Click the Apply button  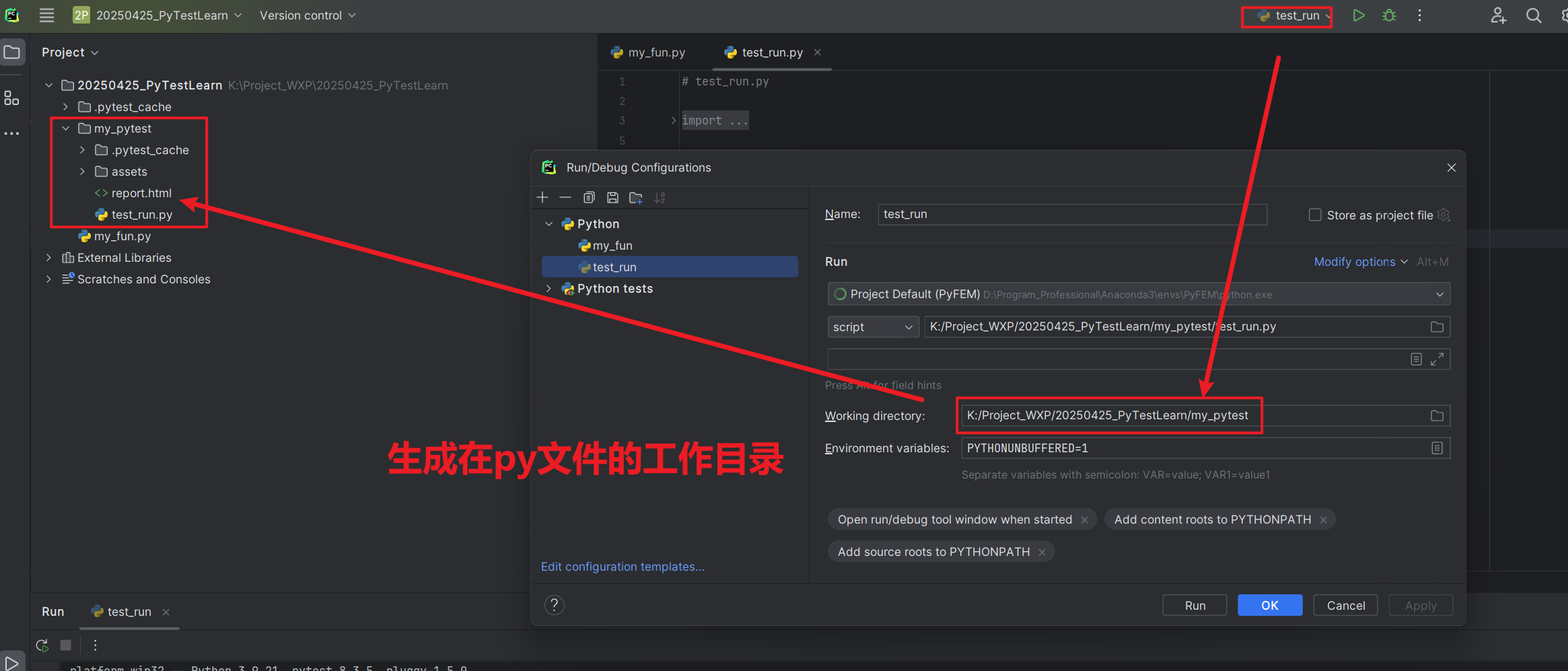[x=1421, y=606]
